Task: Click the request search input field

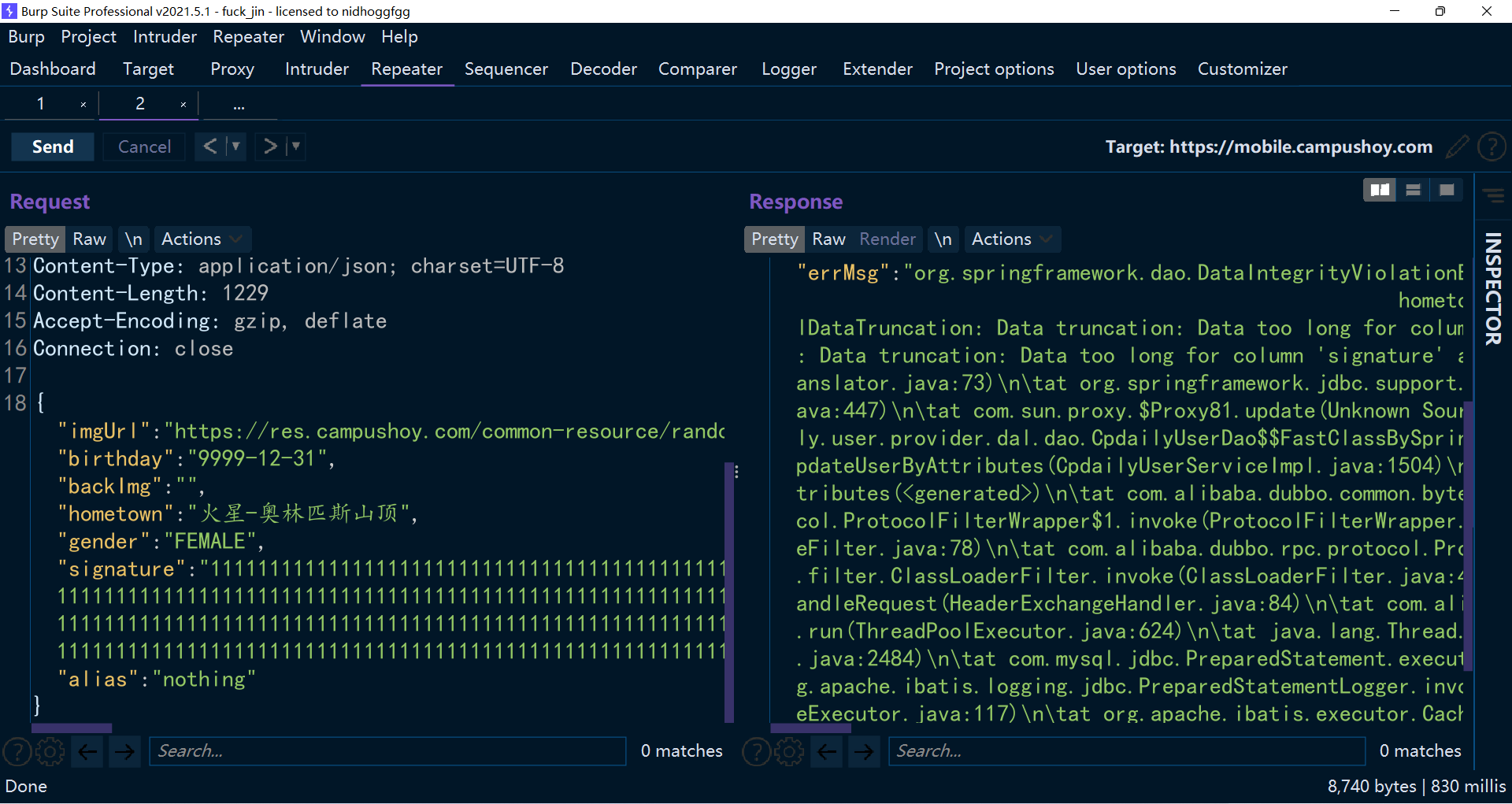Action: (387, 752)
